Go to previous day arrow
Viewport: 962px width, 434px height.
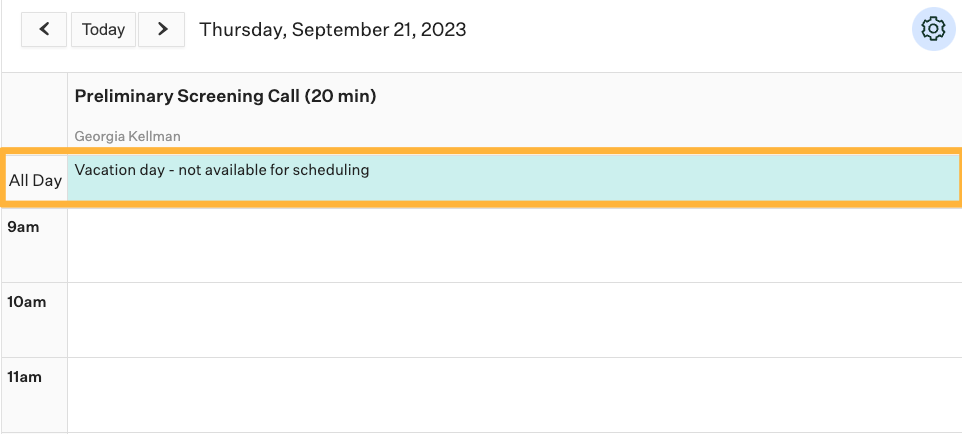(44, 29)
